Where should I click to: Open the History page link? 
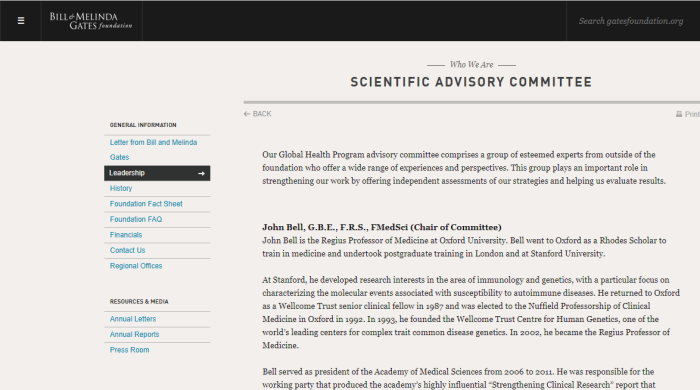(x=121, y=188)
